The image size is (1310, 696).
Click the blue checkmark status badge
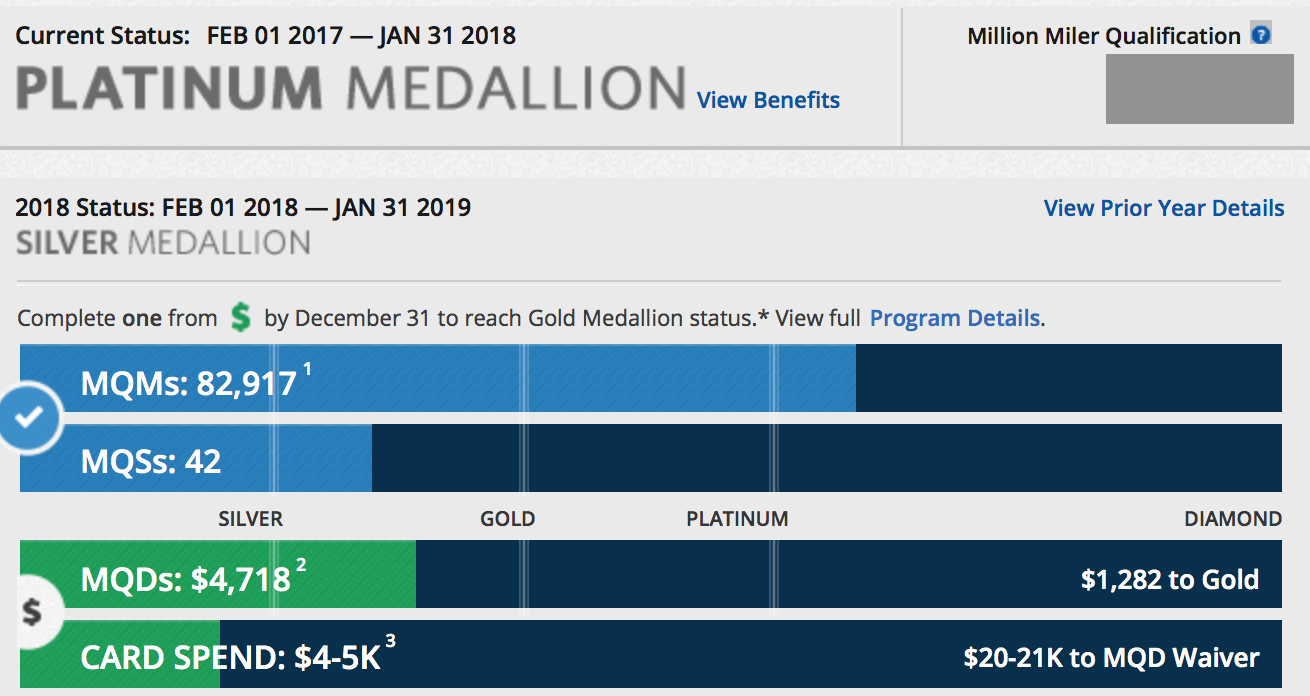click(30, 417)
